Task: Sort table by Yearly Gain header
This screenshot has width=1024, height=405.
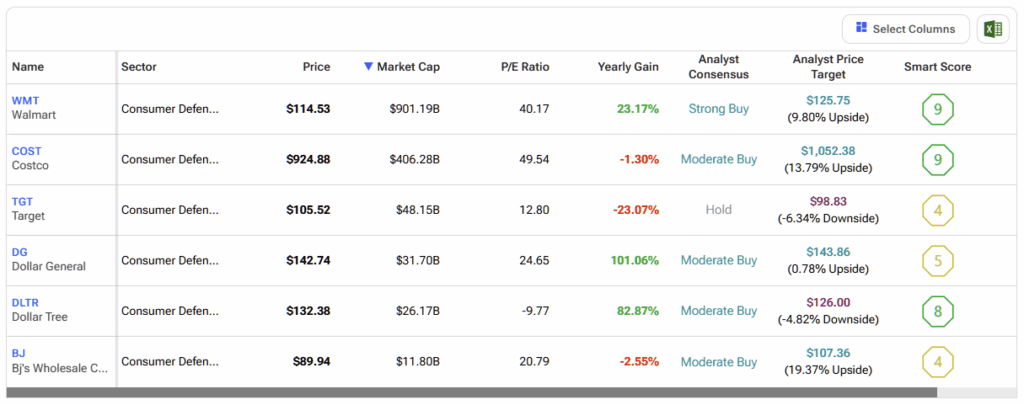Action: pos(628,67)
